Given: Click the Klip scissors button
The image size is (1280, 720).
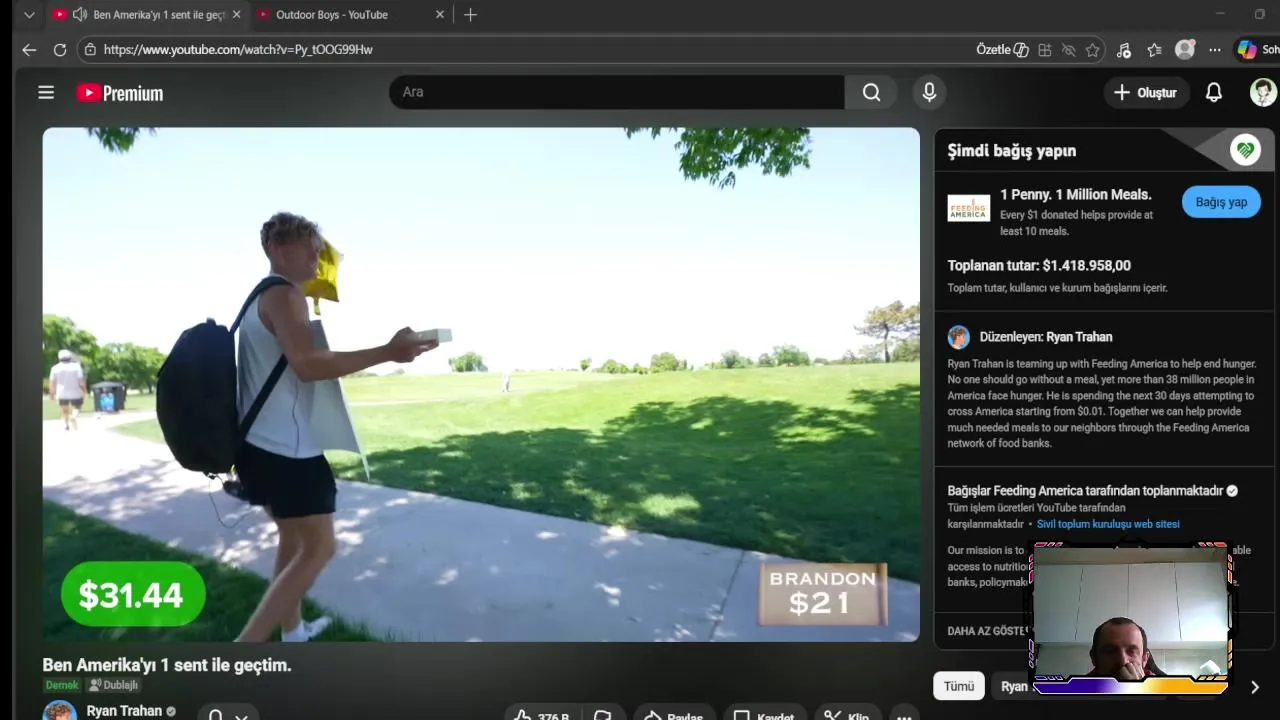Looking at the screenshot, I should tap(846, 716).
